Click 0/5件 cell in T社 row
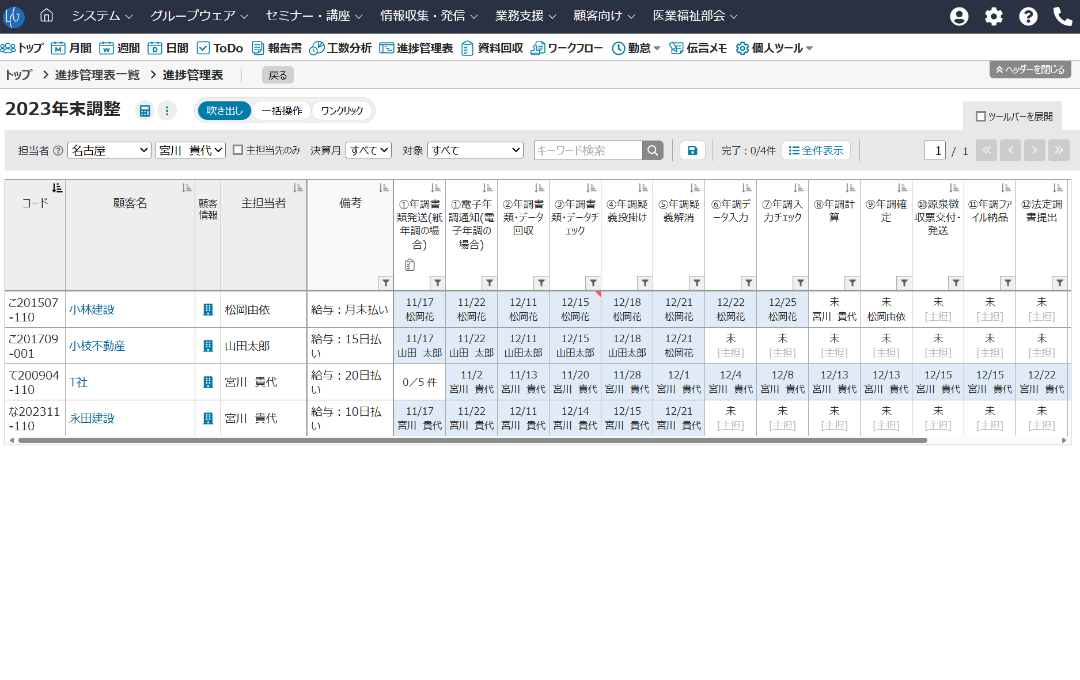 click(x=419, y=382)
